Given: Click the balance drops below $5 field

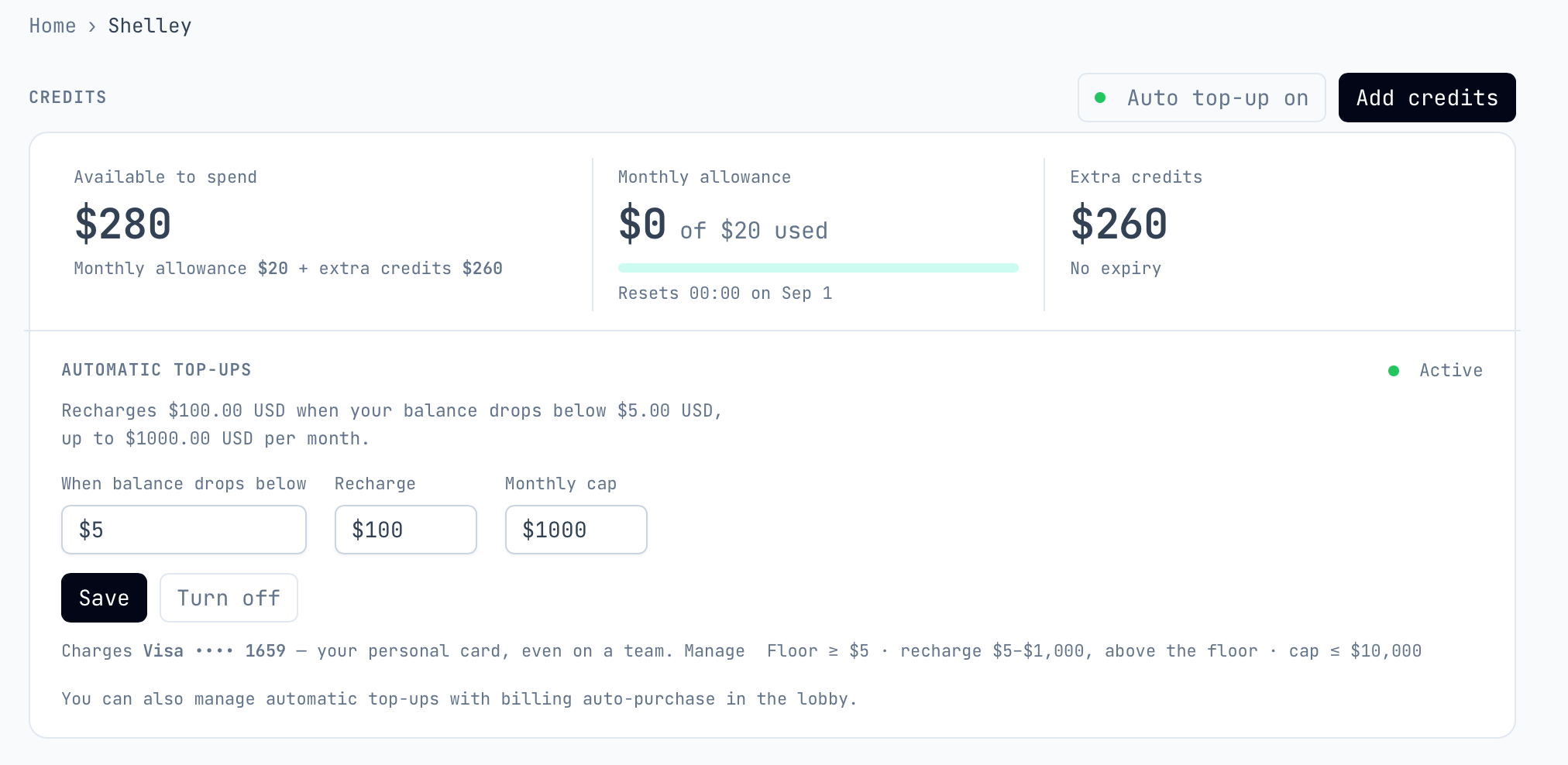Looking at the screenshot, I should click(x=184, y=530).
